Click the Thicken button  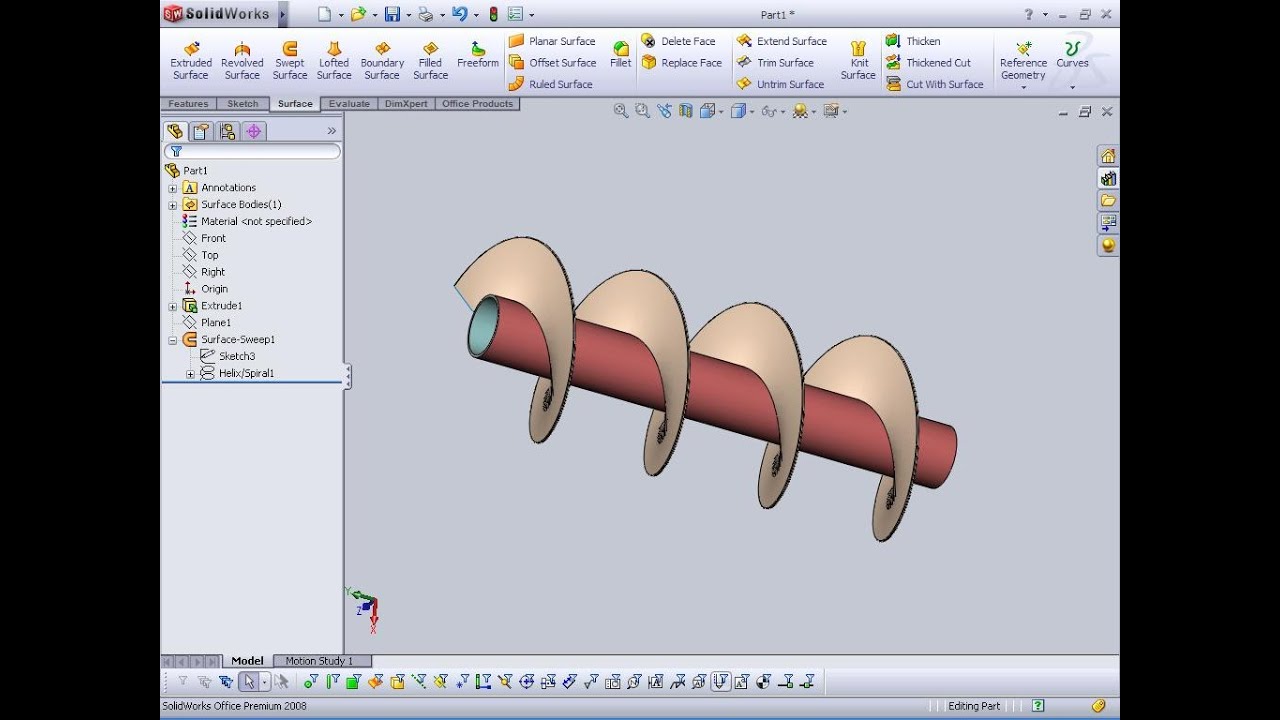point(913,41)
